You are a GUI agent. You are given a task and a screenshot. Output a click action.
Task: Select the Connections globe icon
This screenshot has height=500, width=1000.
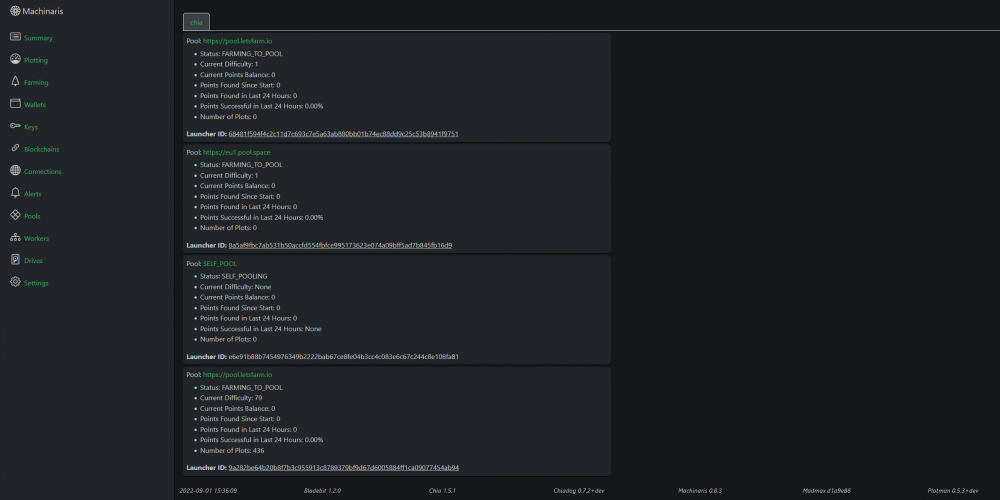point(15,171)
